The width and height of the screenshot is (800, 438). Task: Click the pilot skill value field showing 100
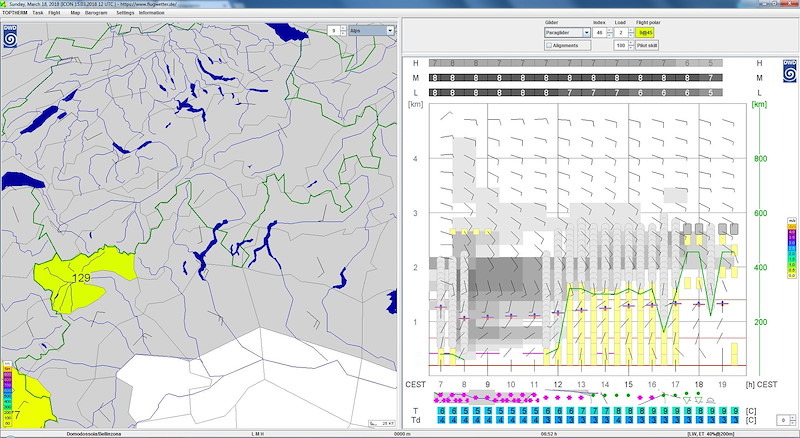coord(621,45)
